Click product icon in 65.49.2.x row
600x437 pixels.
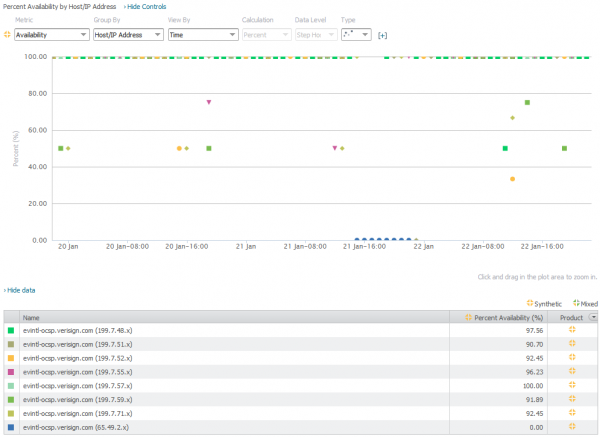(x=572, y=426)
